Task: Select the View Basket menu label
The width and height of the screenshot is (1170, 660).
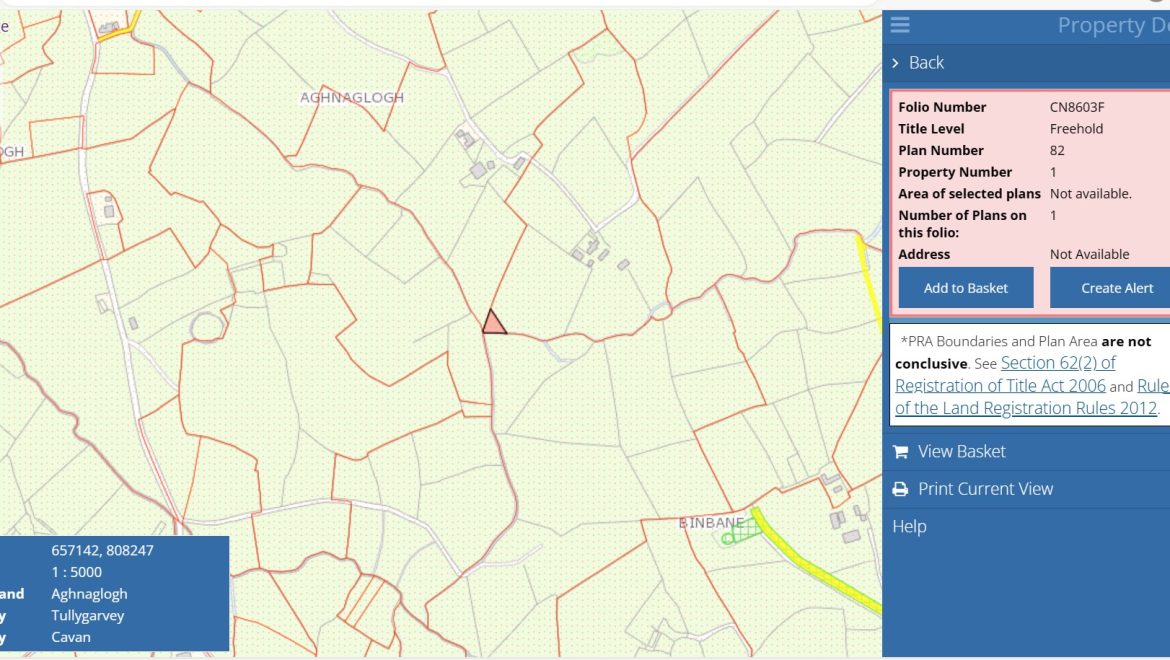Action: [961, 452]
